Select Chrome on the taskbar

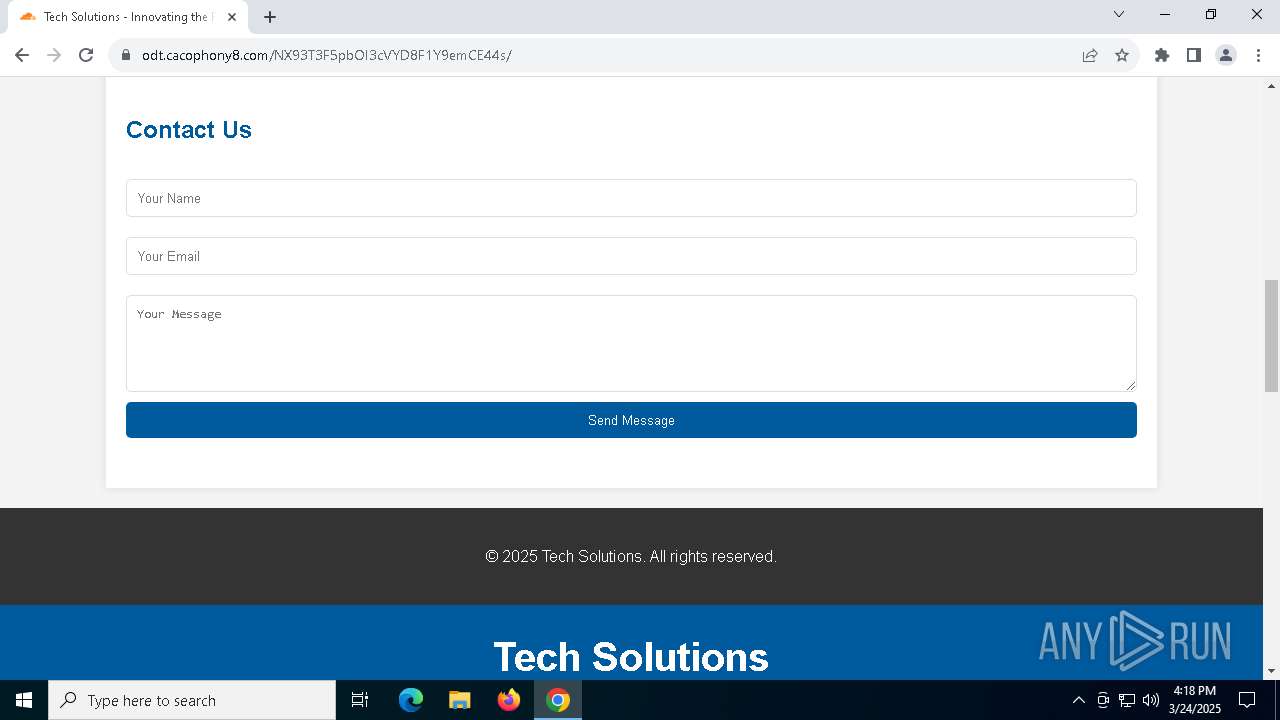tap(558, 700)
